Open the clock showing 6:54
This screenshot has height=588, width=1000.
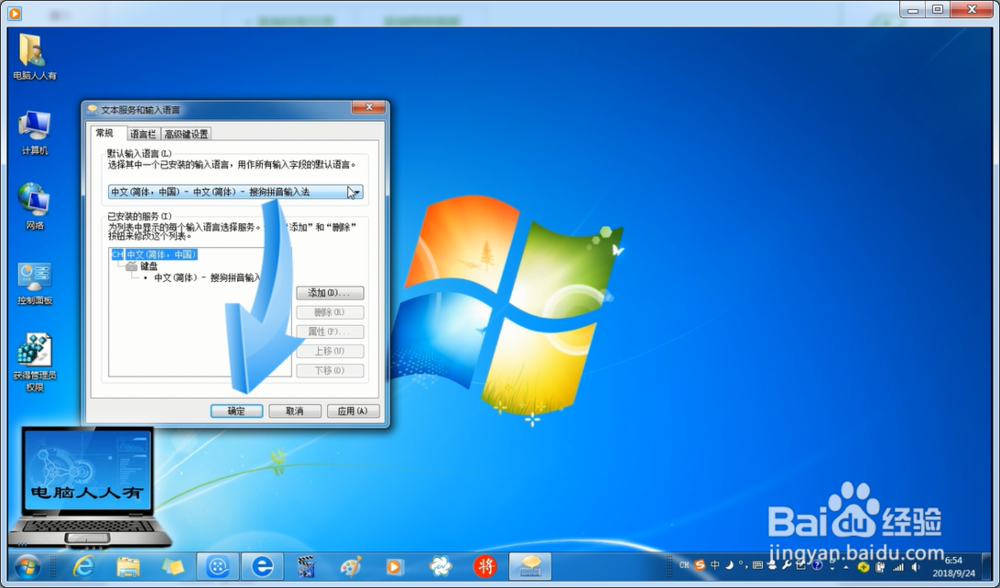click(953, 566)
